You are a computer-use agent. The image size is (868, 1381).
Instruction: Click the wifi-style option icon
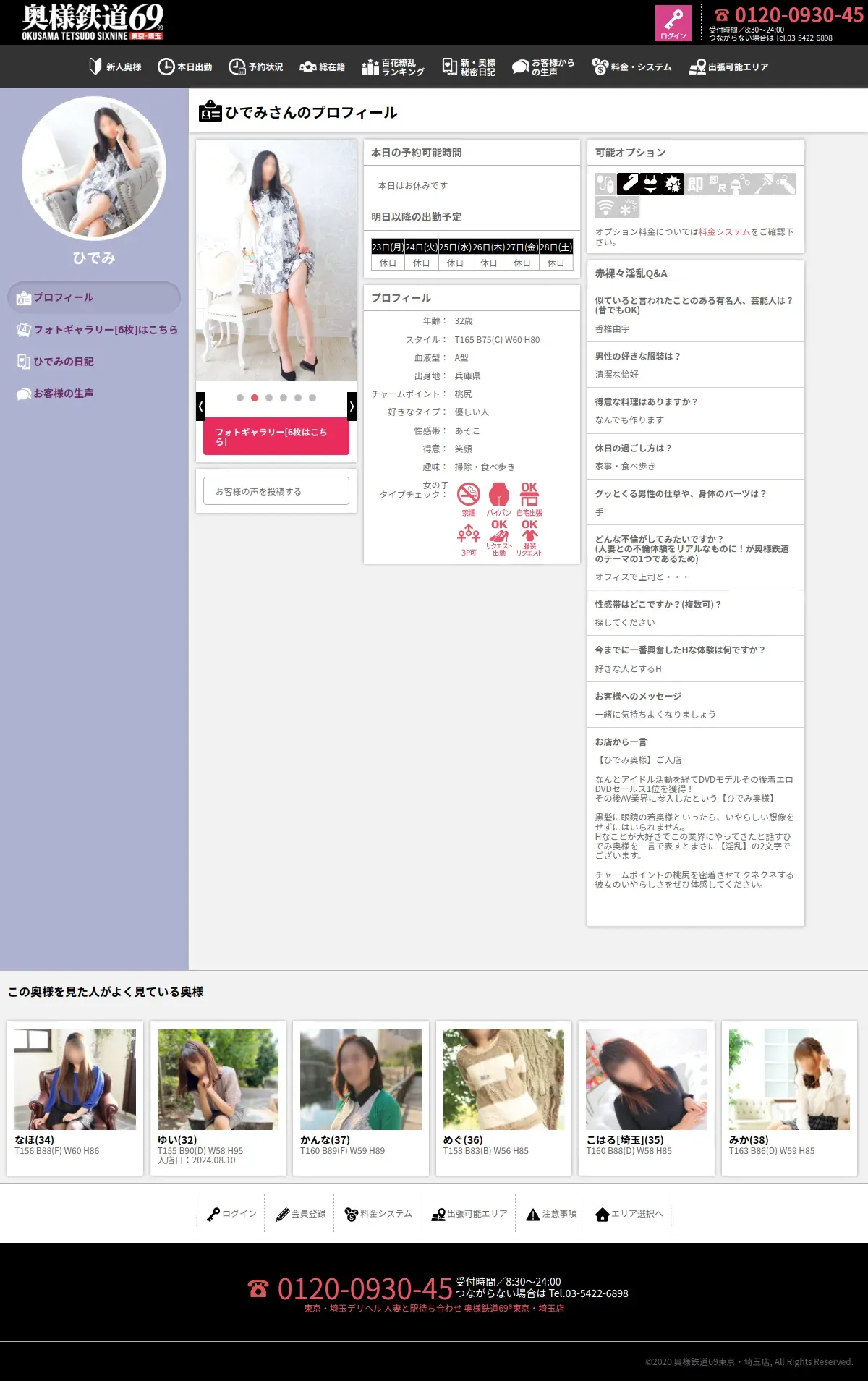click(x=605, y=208)
